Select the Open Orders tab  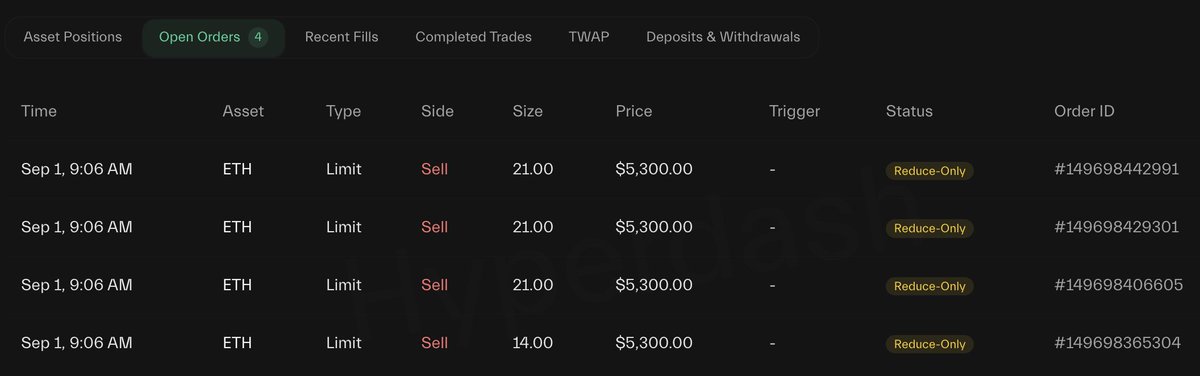[x=213, y=37]
